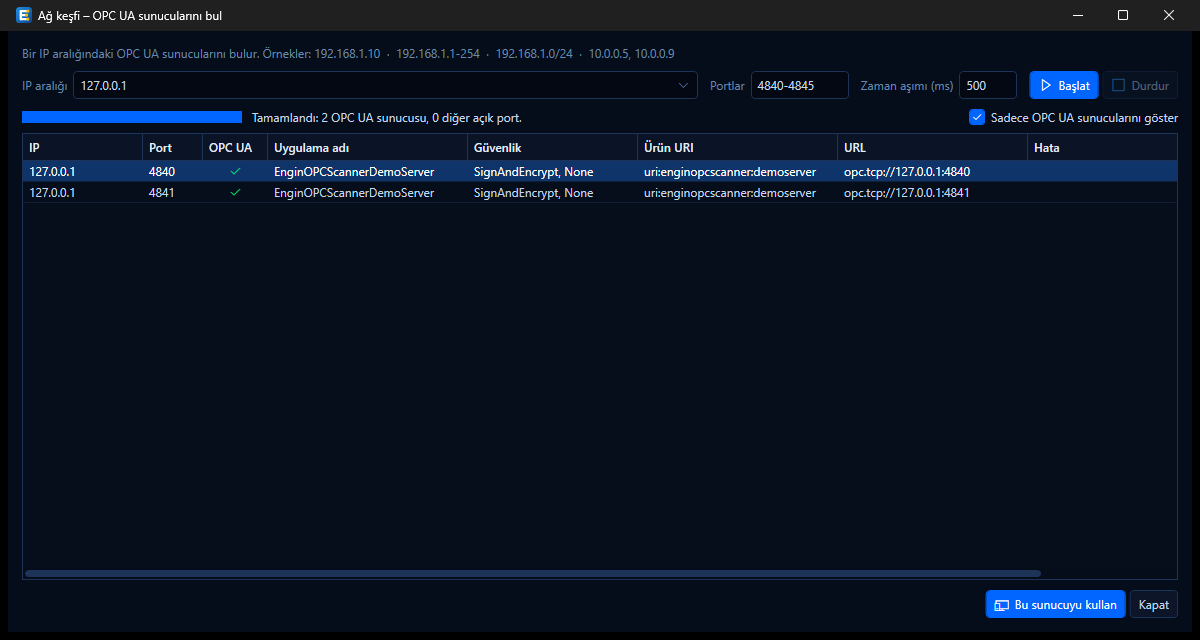Click the Kapat button
This screenshot has height=640, width=1200.
click(1154, 605)
